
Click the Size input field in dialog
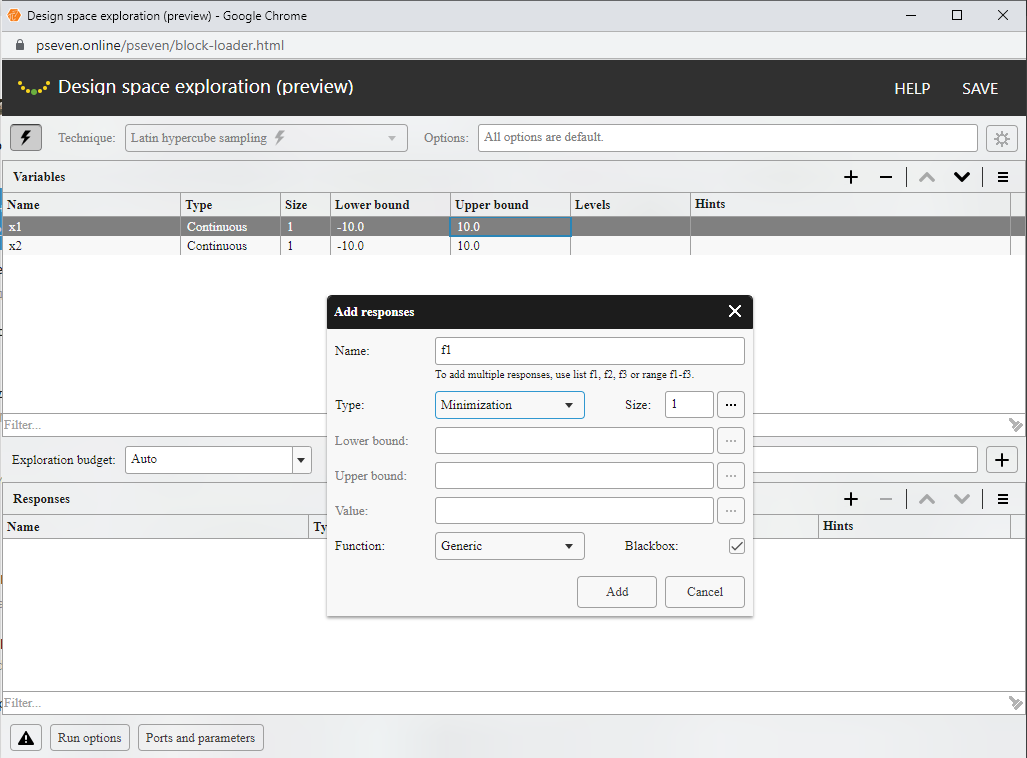pyautogui.click(x=689, y=405)
